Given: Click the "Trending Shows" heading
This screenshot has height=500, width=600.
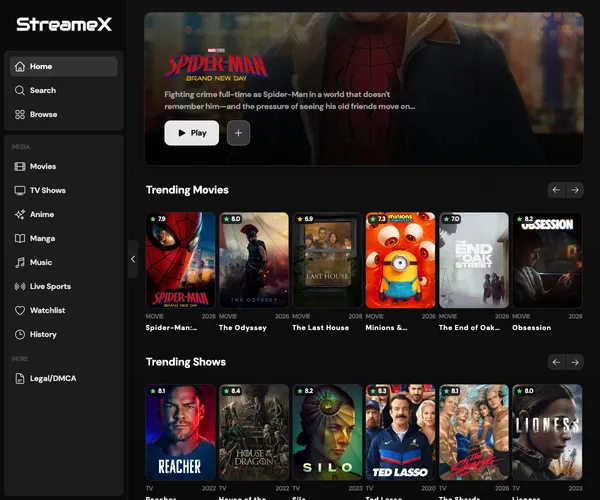Looking at the screenshot, I should pos(186,362).
